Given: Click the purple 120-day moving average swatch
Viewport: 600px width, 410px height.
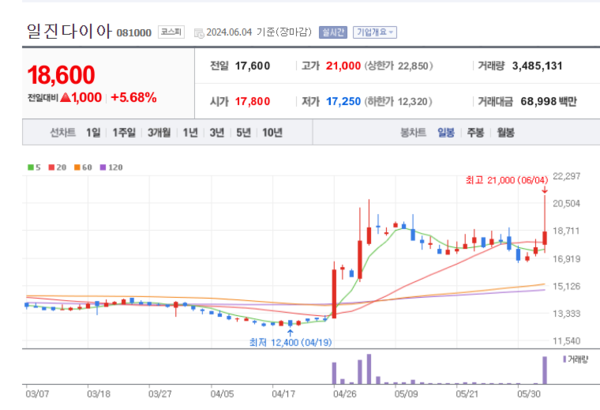Looking at the screenshot, I should pyautogui.click(x=103, y=167).
